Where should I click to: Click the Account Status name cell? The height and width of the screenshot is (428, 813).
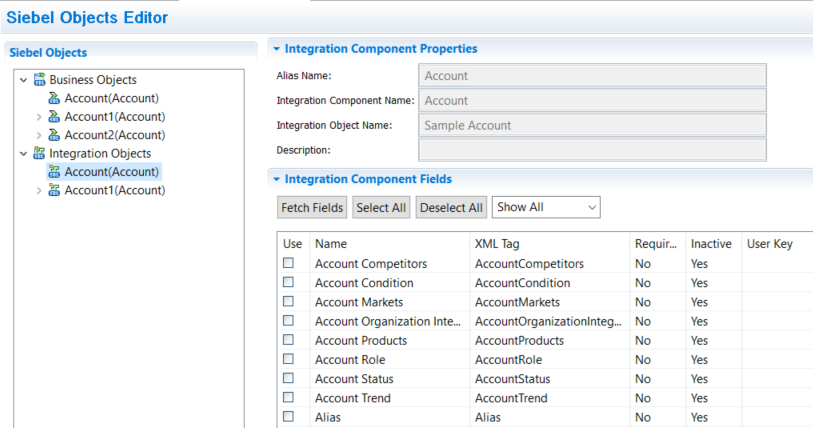[354, 379]
